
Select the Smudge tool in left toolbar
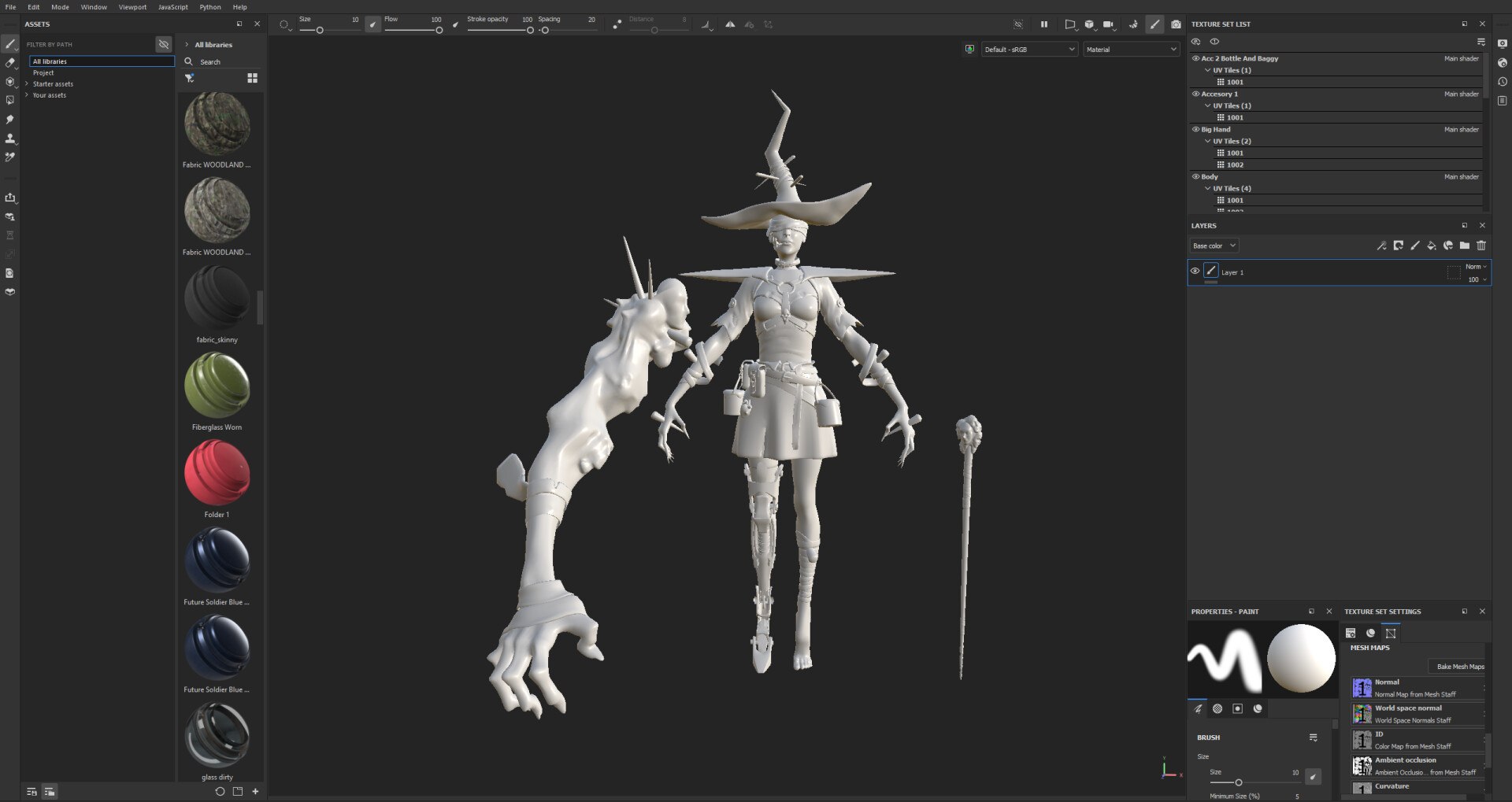pyautogui.click(x=10, y=120)
